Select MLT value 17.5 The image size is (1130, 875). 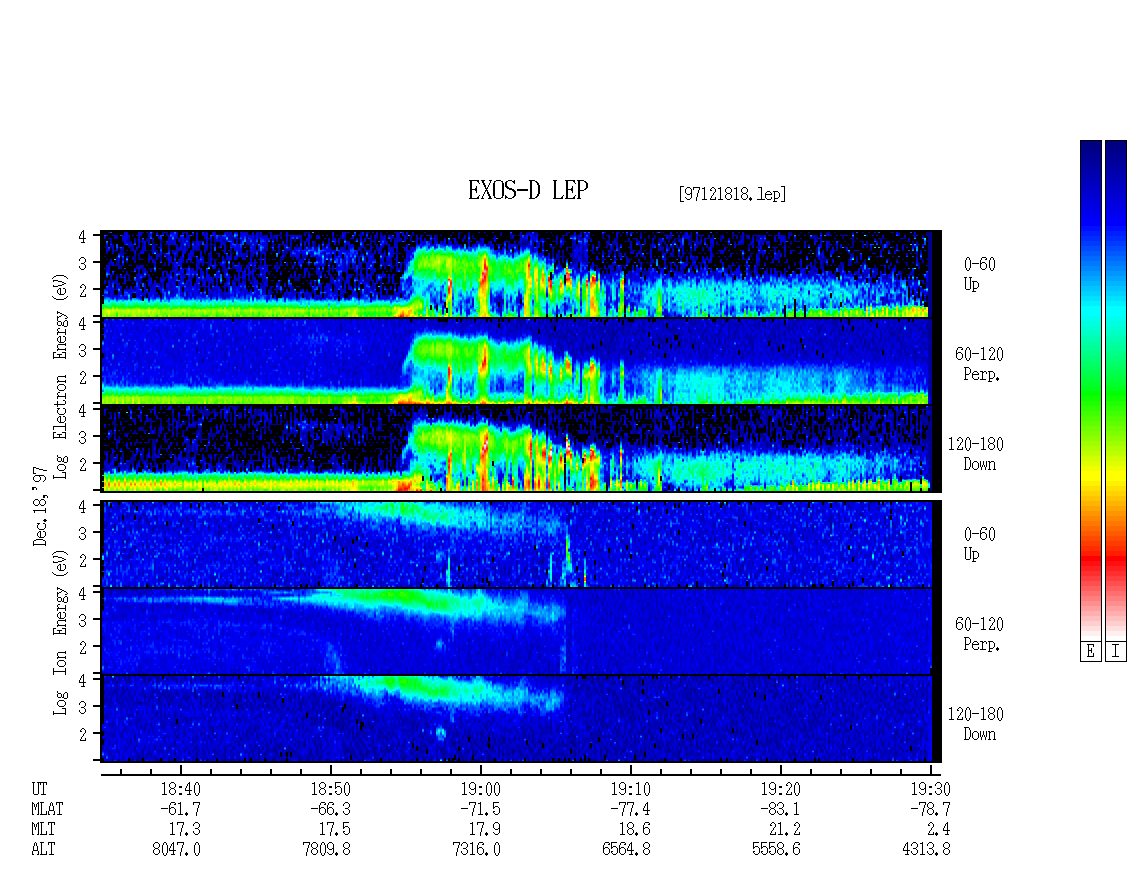click(334, 830)
